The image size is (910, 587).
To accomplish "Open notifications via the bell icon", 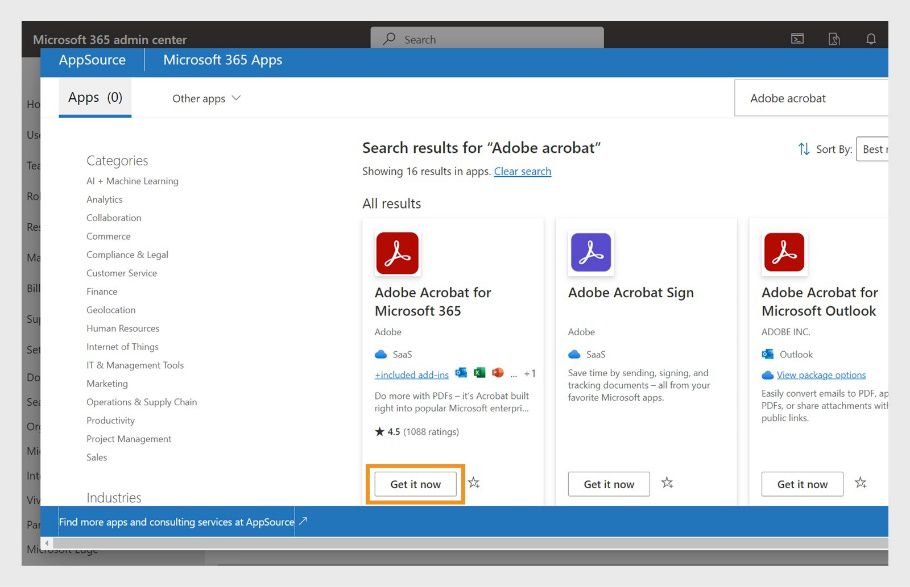I will coord(870,39).
